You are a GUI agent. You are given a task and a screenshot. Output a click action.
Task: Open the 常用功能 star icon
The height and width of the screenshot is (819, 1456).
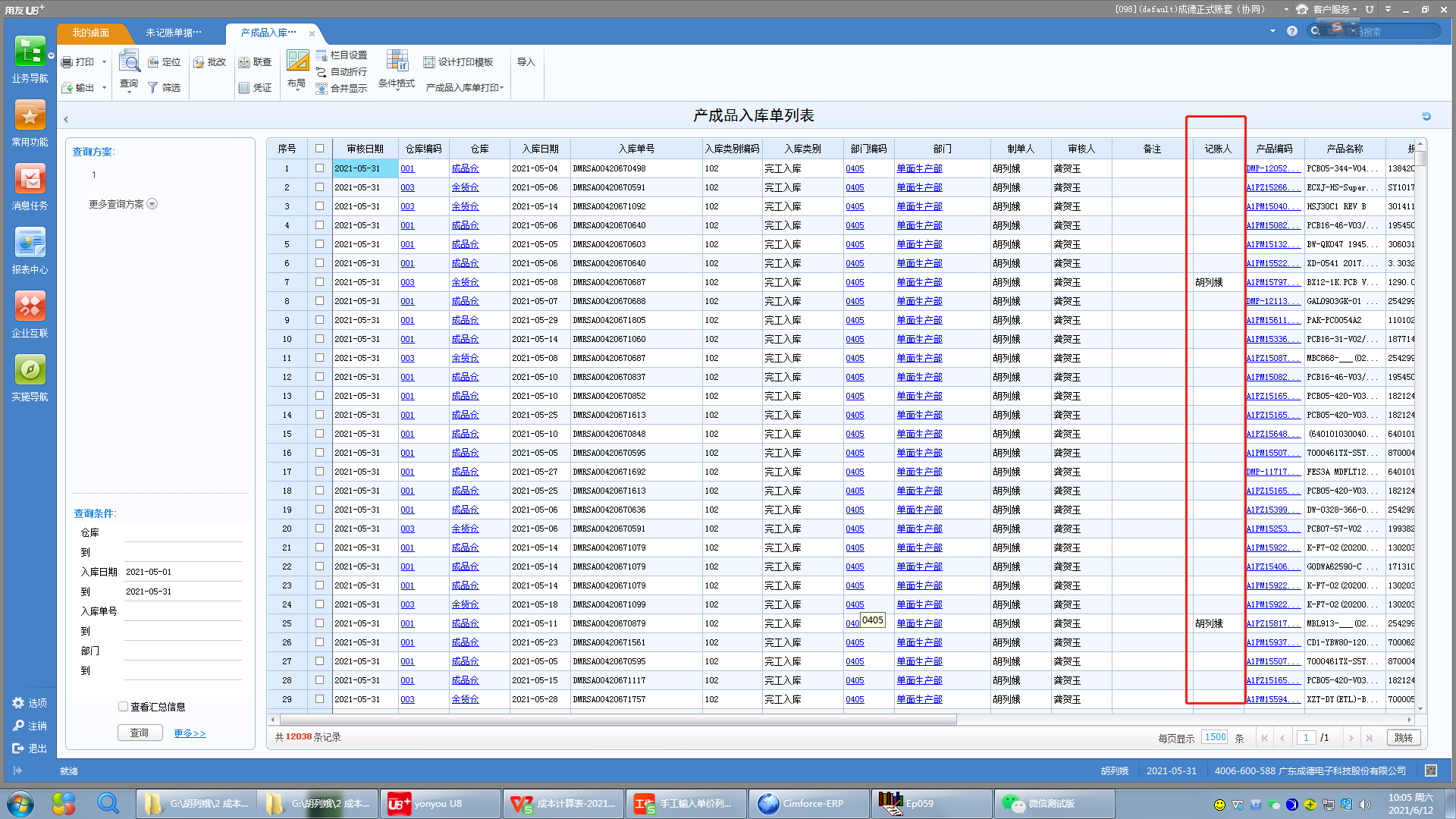click(x=30, y=116)
